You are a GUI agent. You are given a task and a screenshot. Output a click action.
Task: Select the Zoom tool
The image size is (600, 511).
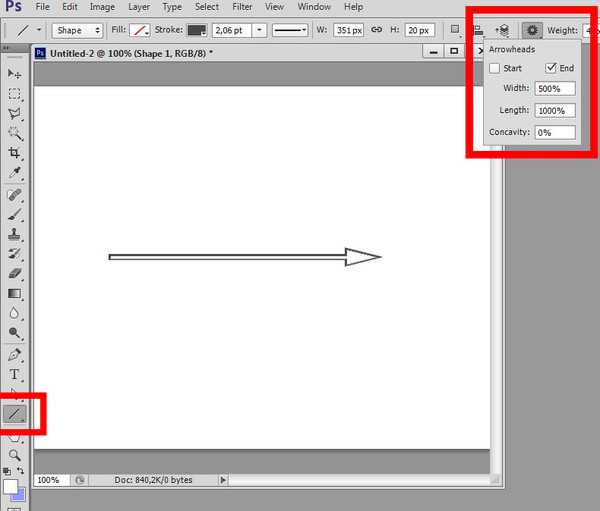click(x=15, y=455)
